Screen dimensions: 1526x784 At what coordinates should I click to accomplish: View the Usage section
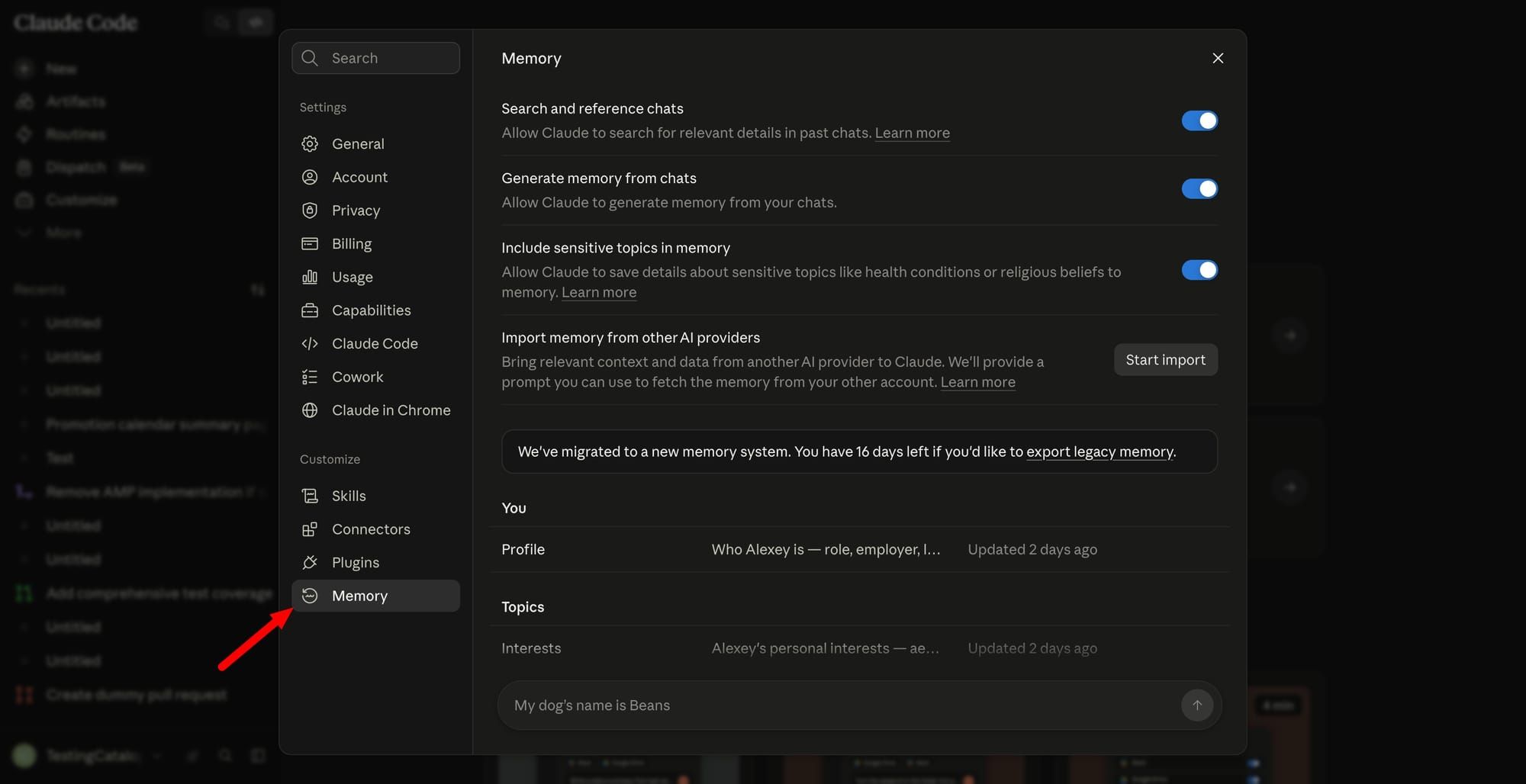[x=375, y=277]
